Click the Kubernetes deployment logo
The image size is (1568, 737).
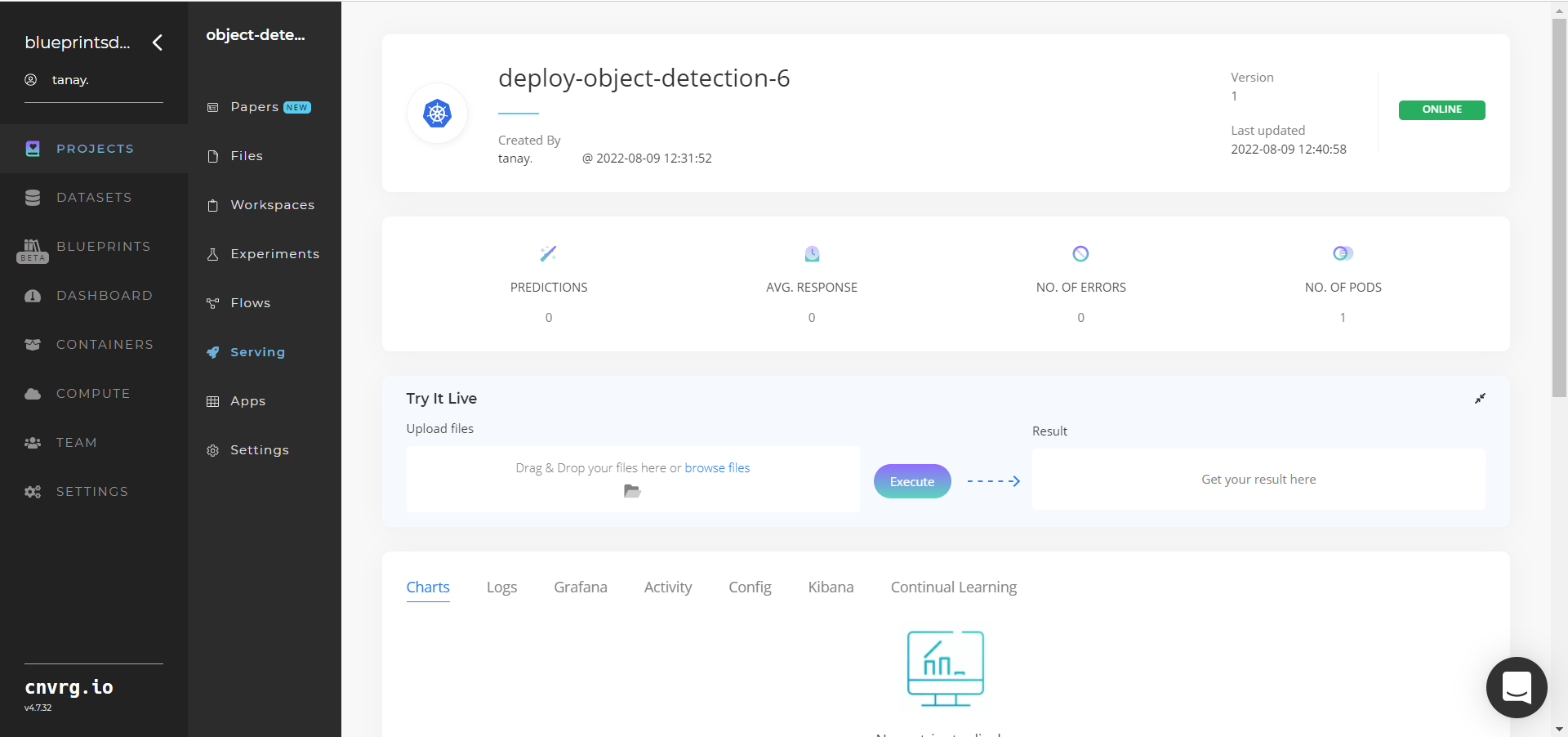(438, 113)
